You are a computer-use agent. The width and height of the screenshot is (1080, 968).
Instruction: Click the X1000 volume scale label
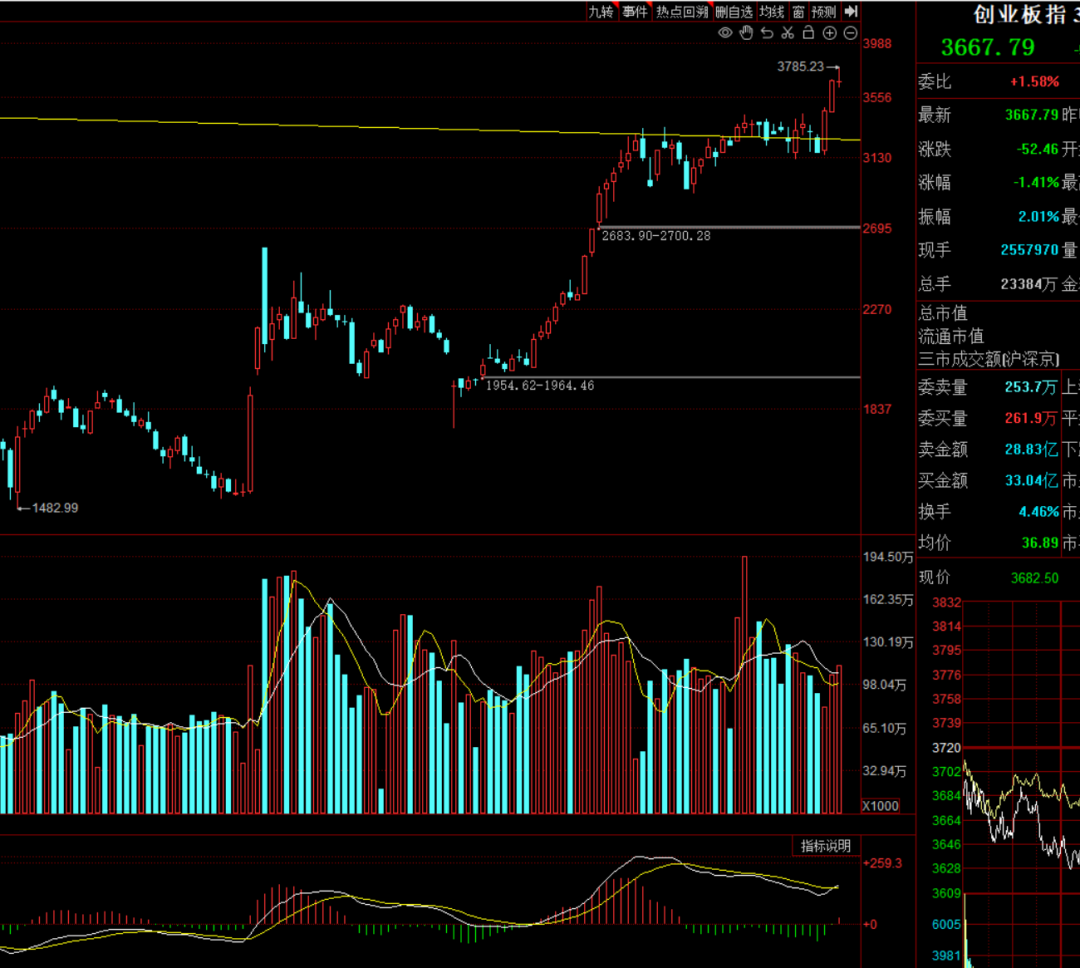881,806
